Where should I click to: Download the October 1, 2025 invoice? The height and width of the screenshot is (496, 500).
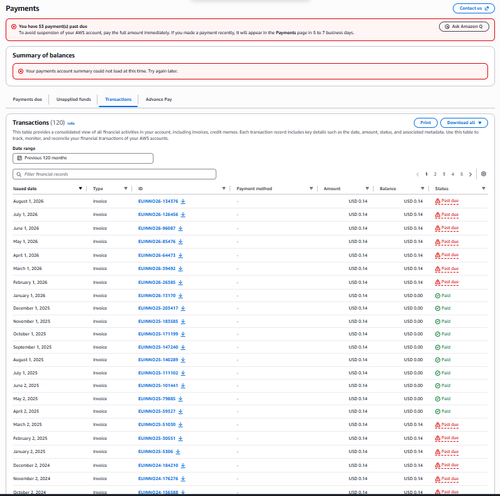click(183, 334)
